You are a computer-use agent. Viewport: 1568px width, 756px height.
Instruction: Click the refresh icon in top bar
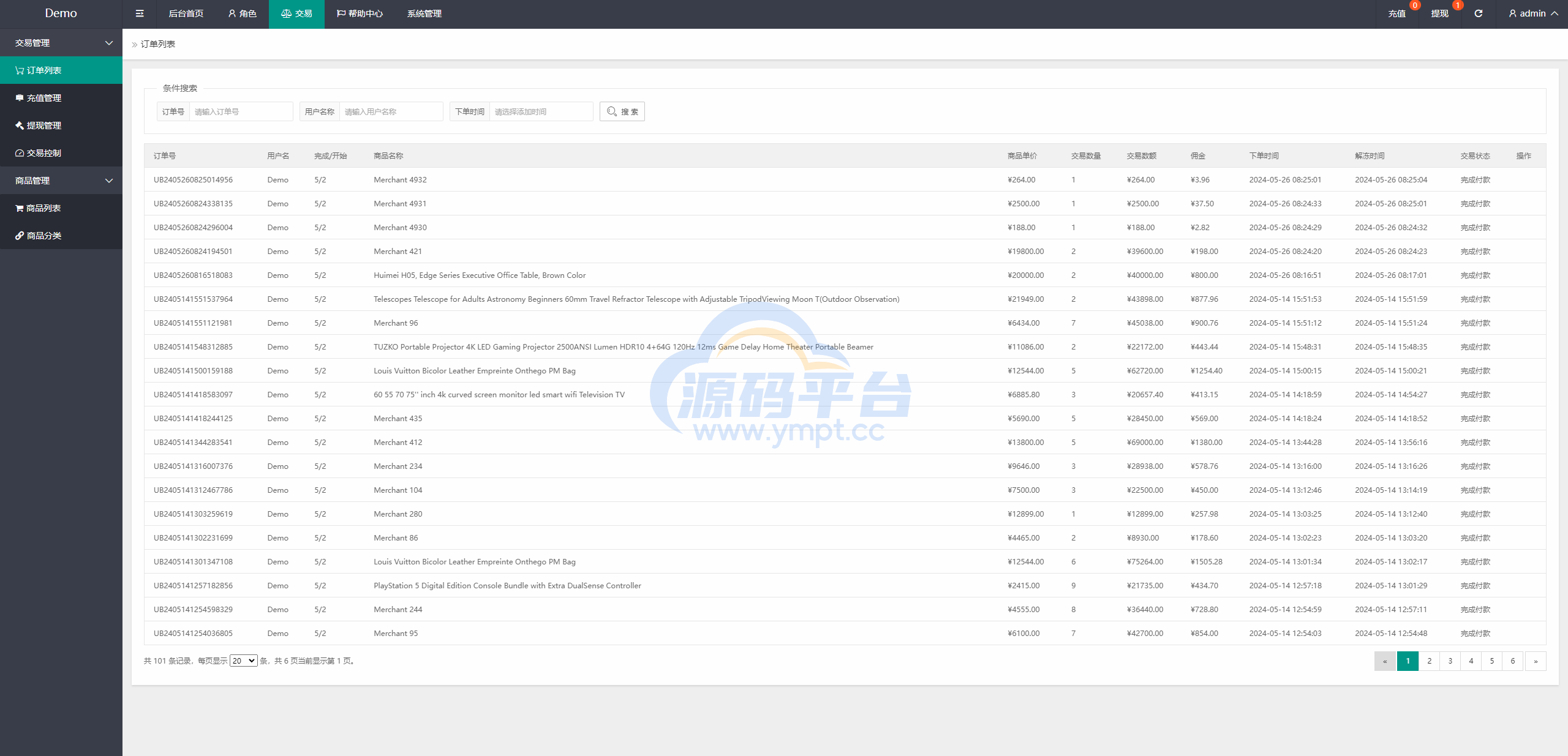click(x=1478, y=13)
